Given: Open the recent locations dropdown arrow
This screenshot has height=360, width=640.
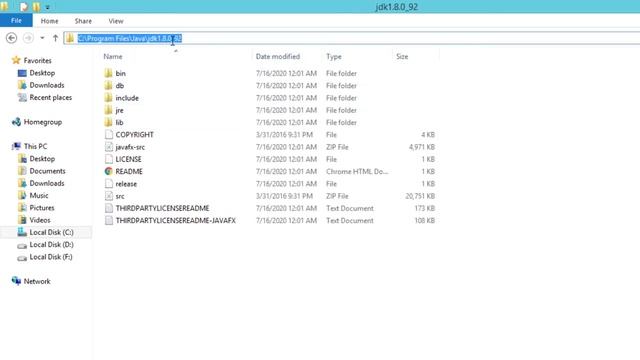Looking at the screenshot, I should pos(42,38).
